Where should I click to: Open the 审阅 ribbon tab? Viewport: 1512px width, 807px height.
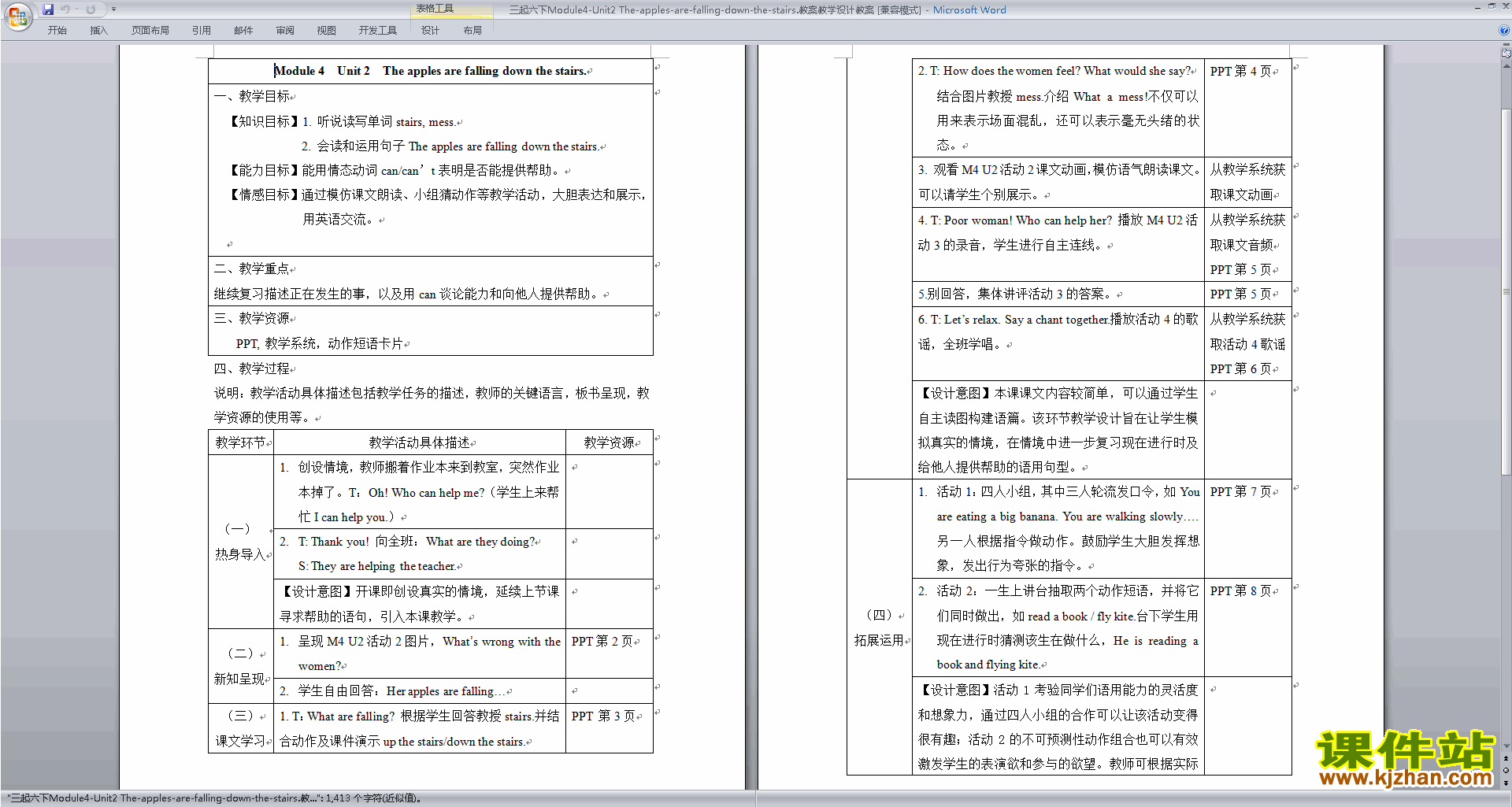coord(285,31)
